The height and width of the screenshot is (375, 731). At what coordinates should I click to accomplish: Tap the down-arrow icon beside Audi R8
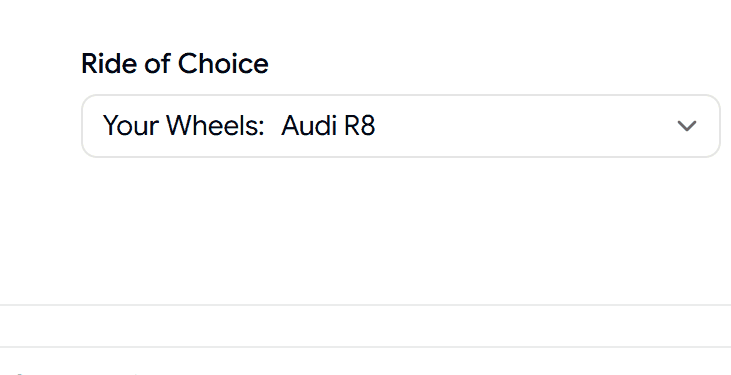click(x=686, y=126)
